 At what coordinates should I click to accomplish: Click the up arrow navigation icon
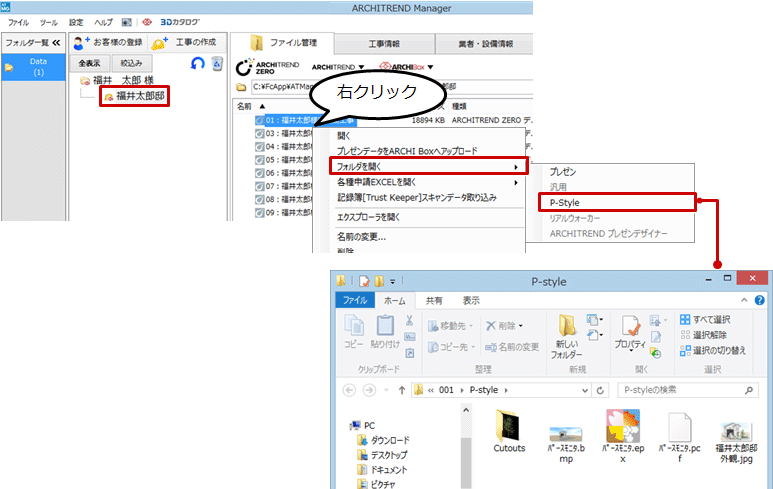tap(401, 390)
